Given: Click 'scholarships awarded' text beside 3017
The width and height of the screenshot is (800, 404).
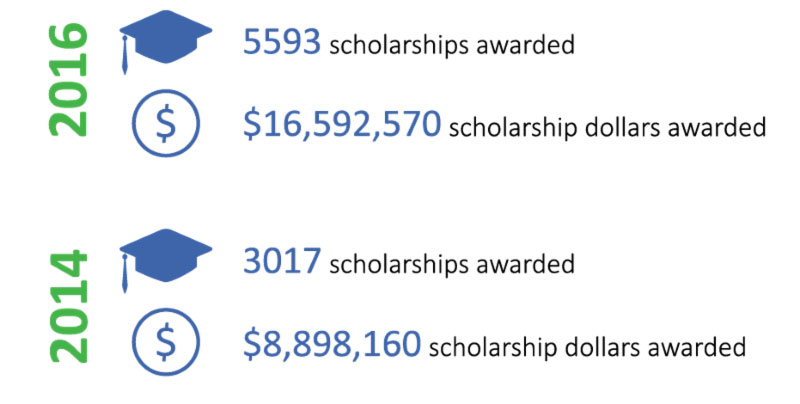Looking at the screenshot, I should click(452, 264).
